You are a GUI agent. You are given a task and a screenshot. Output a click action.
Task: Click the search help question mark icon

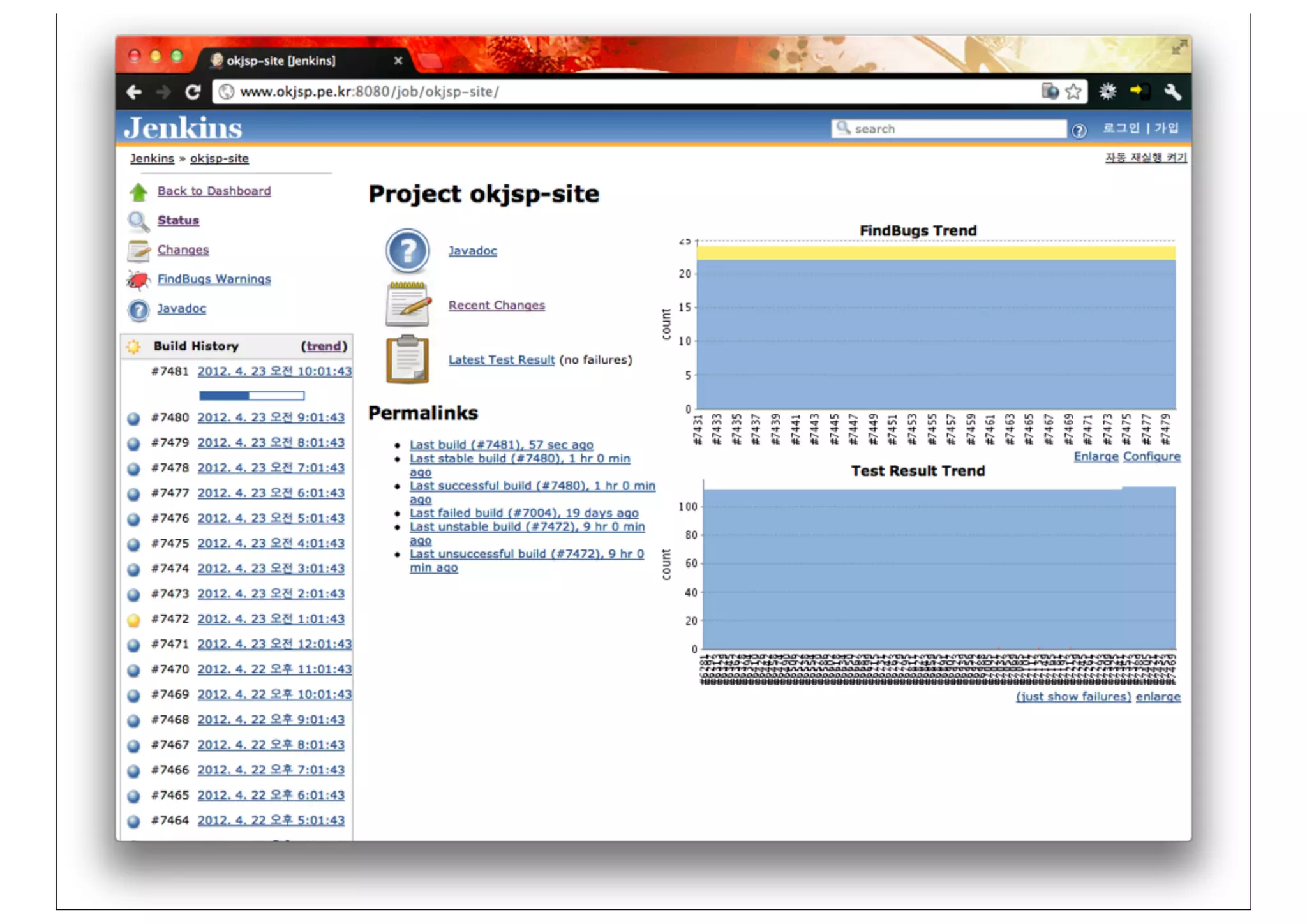point(1079,131)
